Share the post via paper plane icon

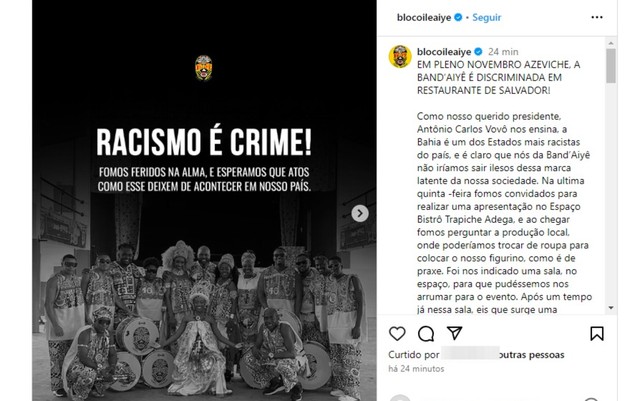pos(454,333)
